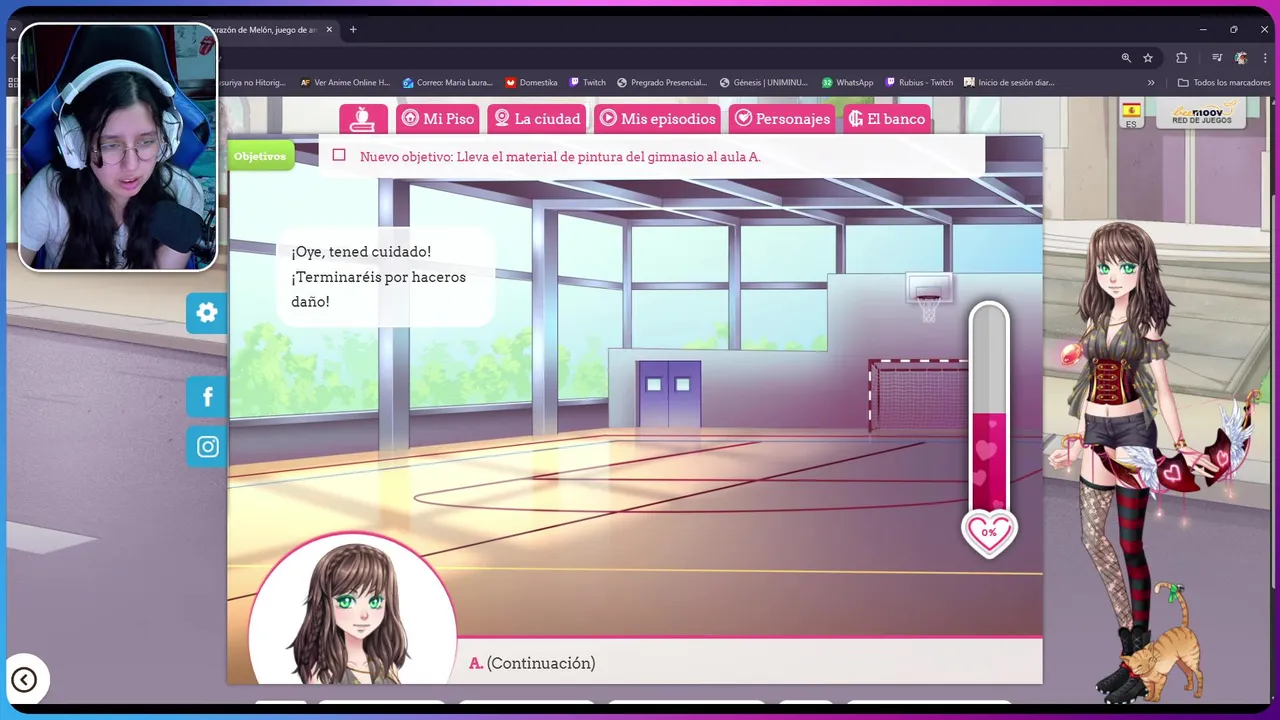Close the Corazón de Melón browser tab

329,30
